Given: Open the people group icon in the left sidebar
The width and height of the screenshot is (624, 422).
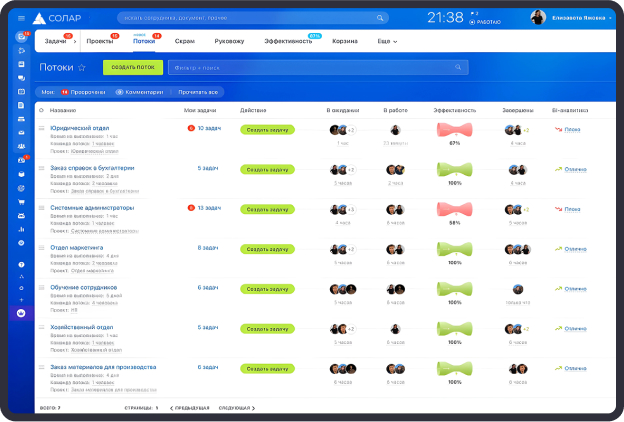Looking at the screenshot, I should [21, 147].
